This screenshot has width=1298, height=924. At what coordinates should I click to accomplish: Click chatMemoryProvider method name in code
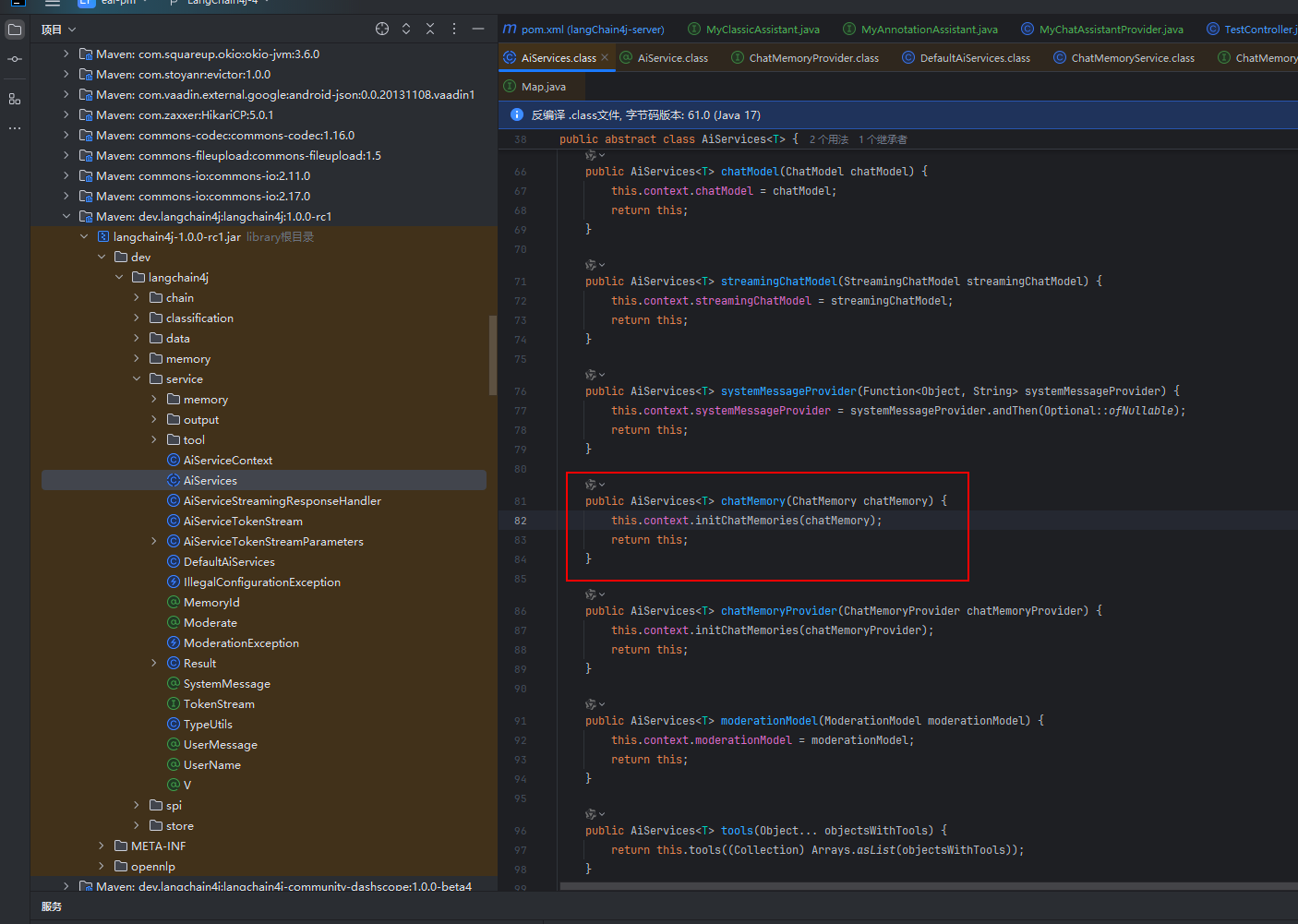click(x=779, y=611)
